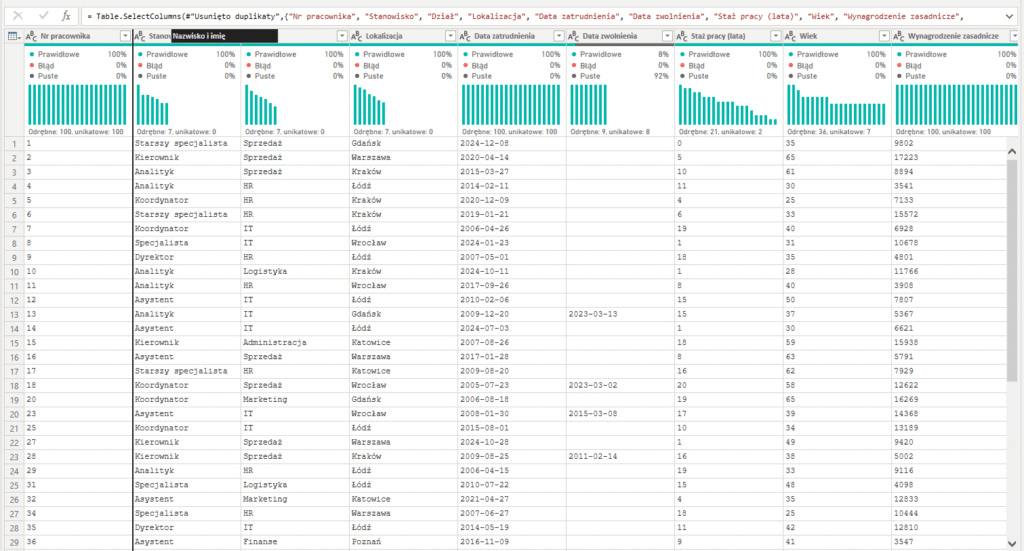Image resolution: width=1024 pixels, height=551 pixels.
Task: Click ABC type icon for Lokalizacja column
Action: [x=357, y=36]
